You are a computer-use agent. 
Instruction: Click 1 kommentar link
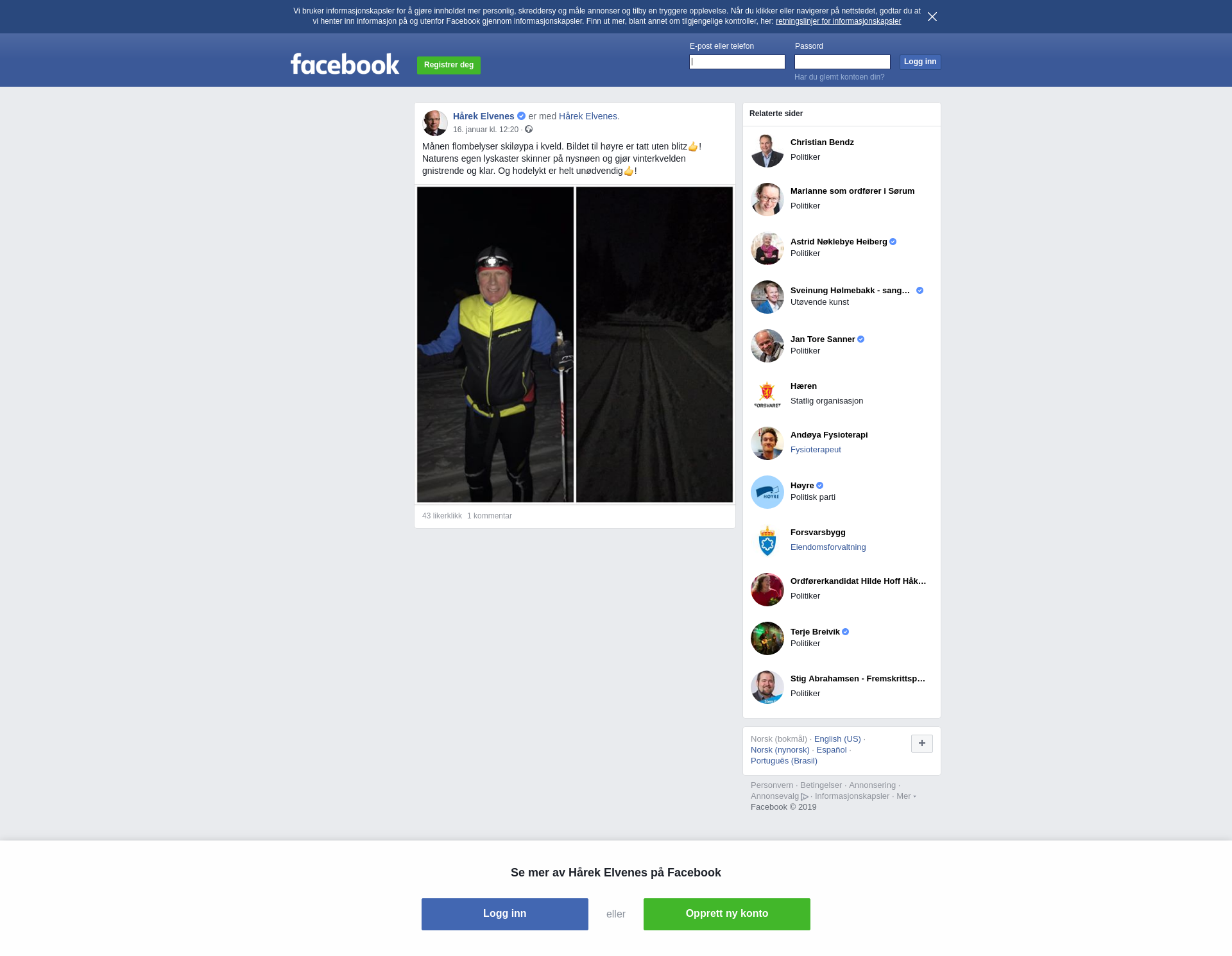pyautogui.click(x=490, y=516)
